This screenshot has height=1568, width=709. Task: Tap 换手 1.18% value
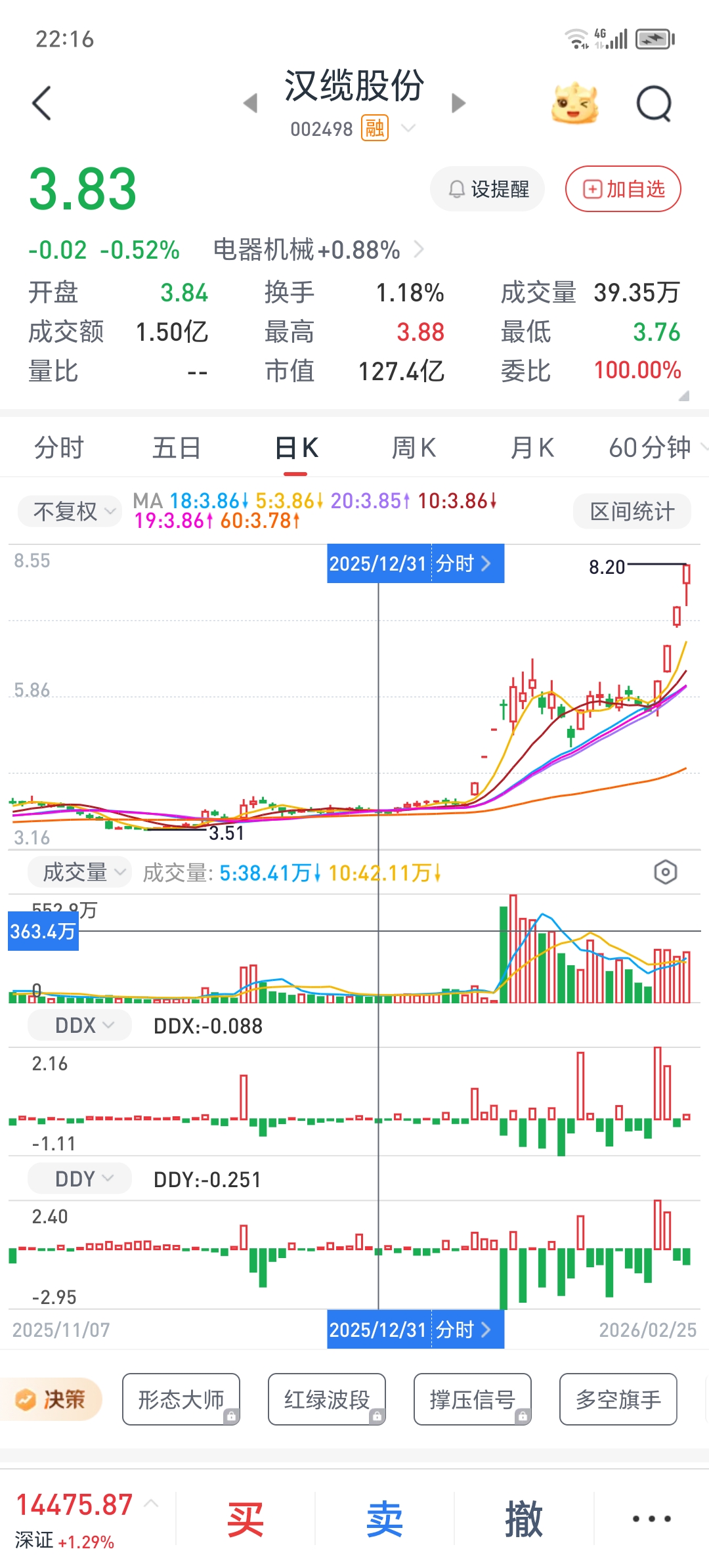[x=410, y=293]
